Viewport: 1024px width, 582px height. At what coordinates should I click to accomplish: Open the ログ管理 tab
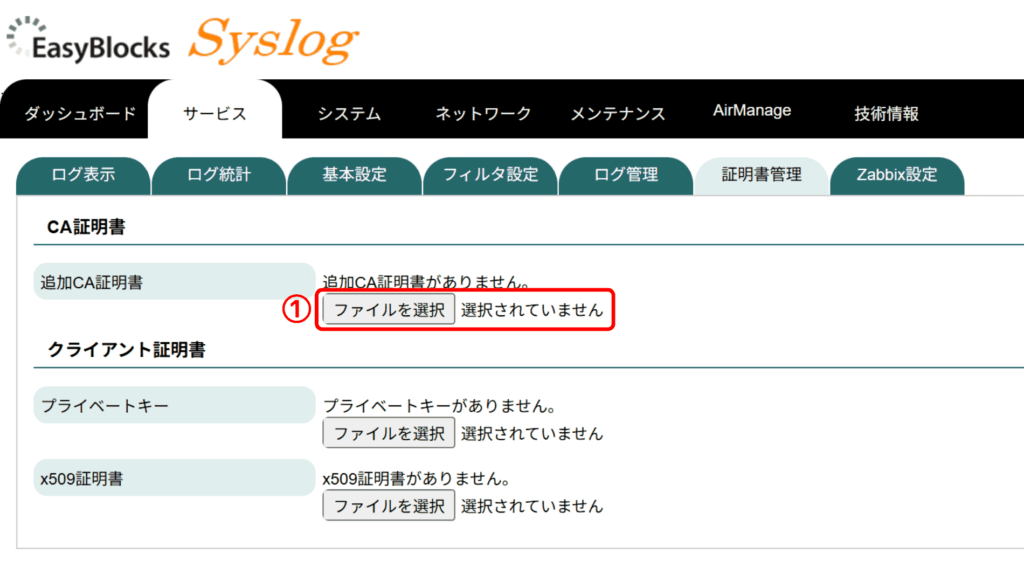click(x=626, y=175)
